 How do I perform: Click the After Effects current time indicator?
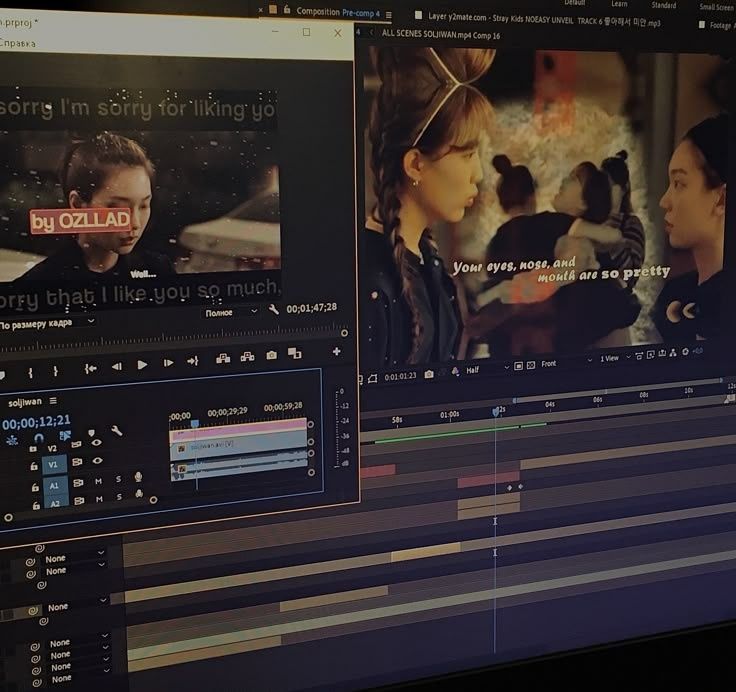pos(496,412)
